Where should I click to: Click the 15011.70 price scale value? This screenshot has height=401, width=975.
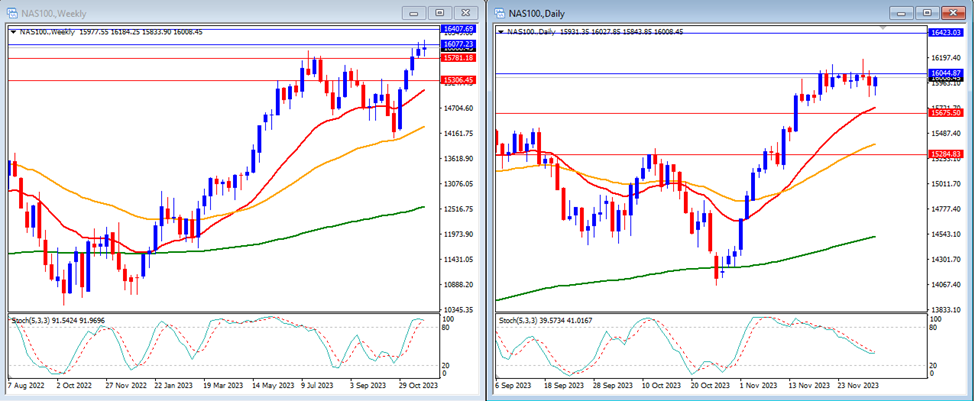click(945, 184)
